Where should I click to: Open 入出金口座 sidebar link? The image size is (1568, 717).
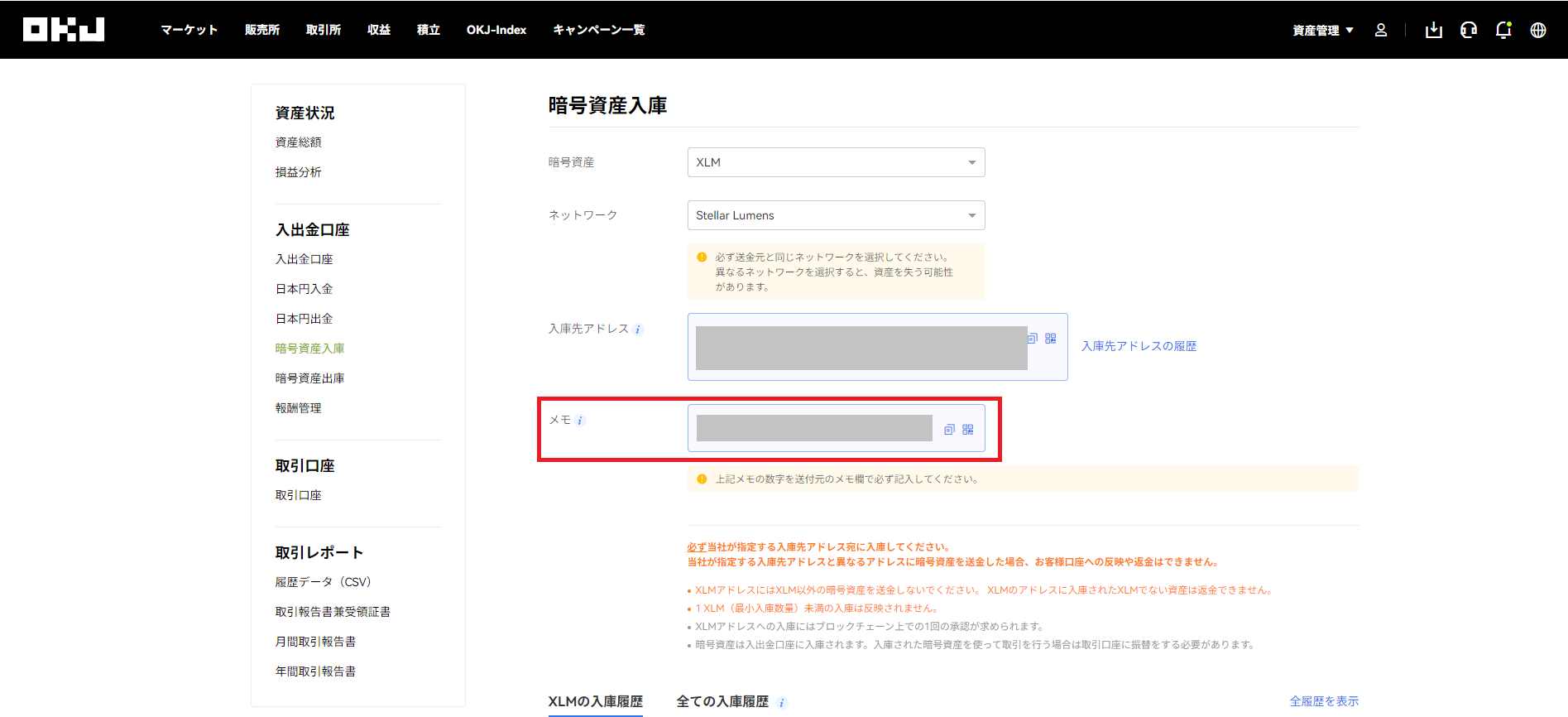pos(304,259)
